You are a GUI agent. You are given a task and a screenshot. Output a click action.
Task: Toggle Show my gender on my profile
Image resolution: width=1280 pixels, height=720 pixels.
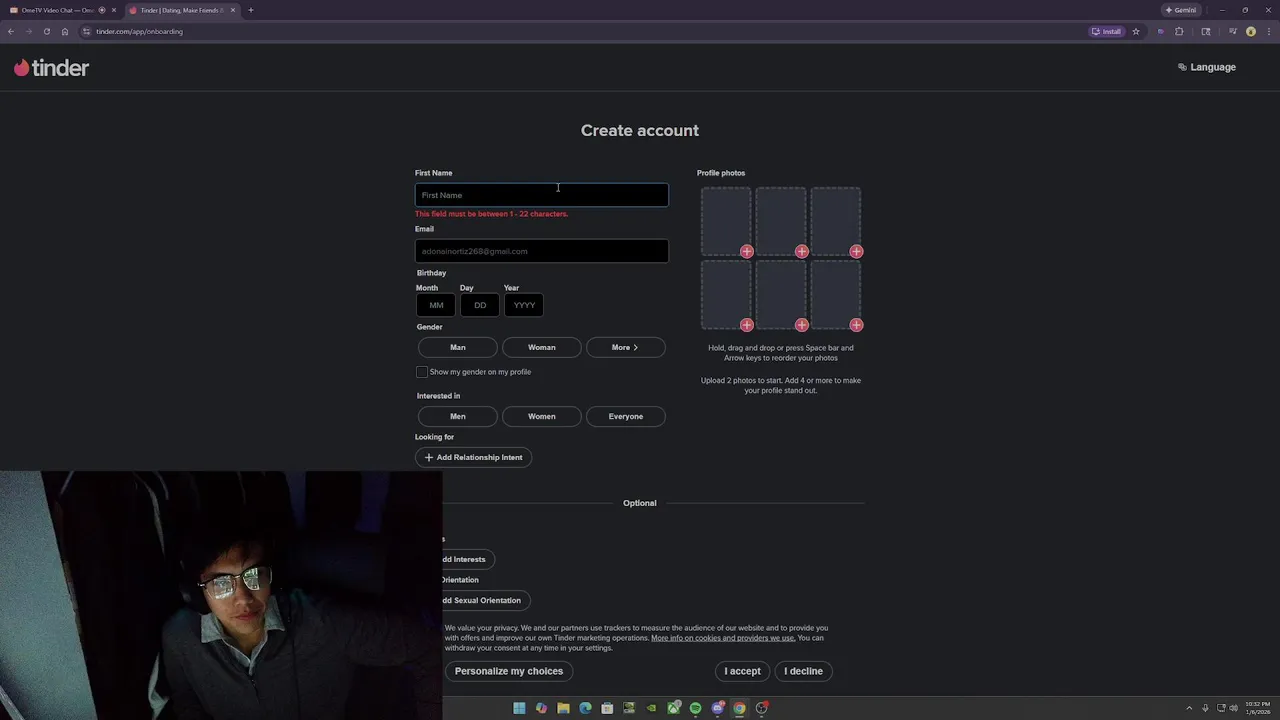422,372
